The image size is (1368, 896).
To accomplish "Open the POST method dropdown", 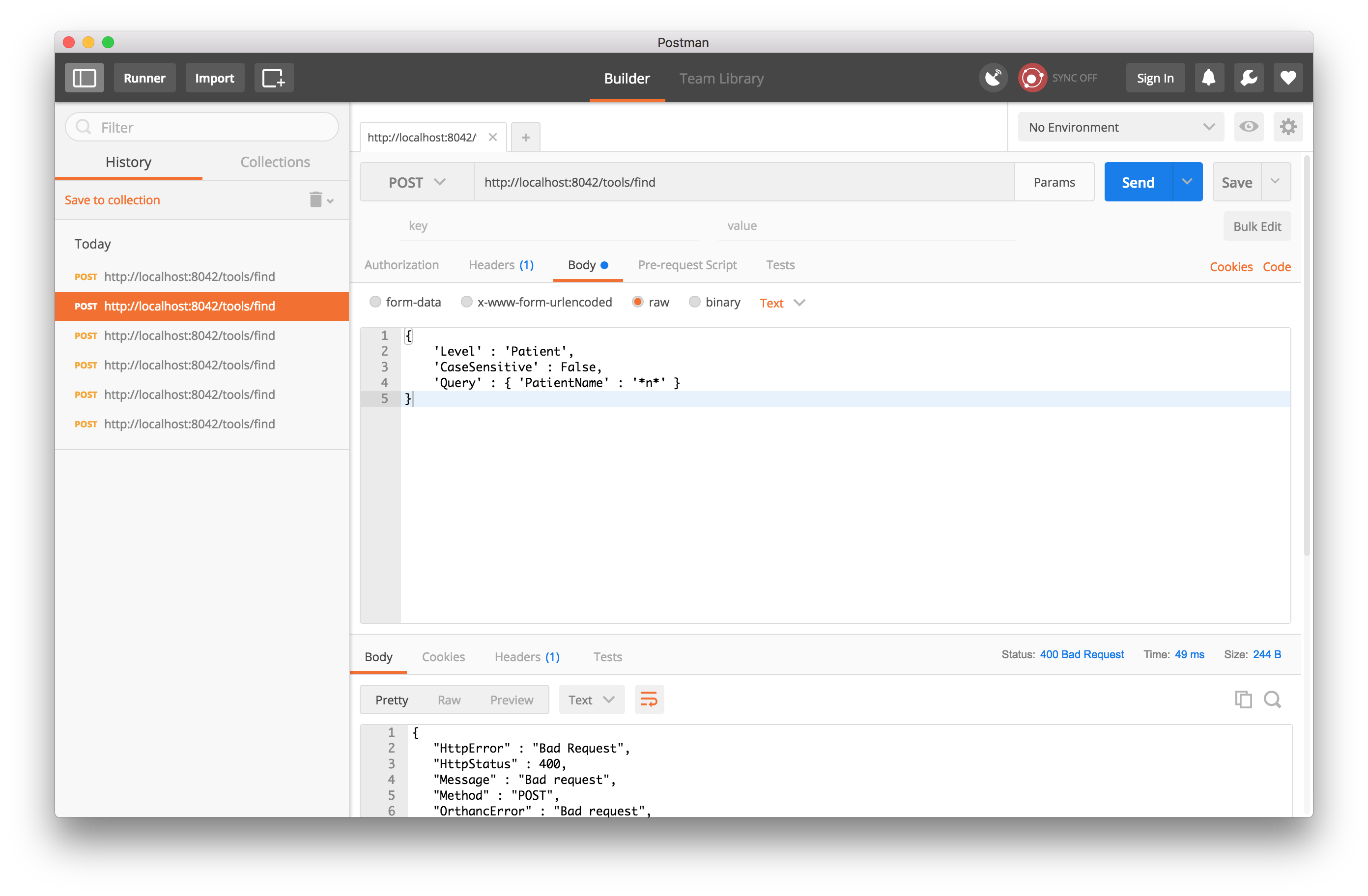I will [x=417, y=182].
